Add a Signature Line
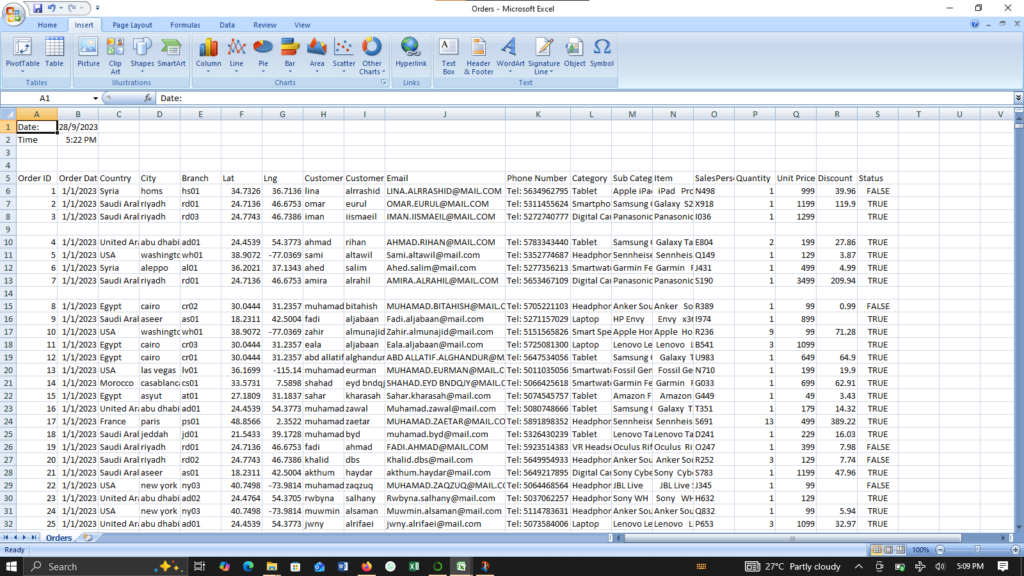Viewport: 1024px width, 576px height. coord(543,56)
